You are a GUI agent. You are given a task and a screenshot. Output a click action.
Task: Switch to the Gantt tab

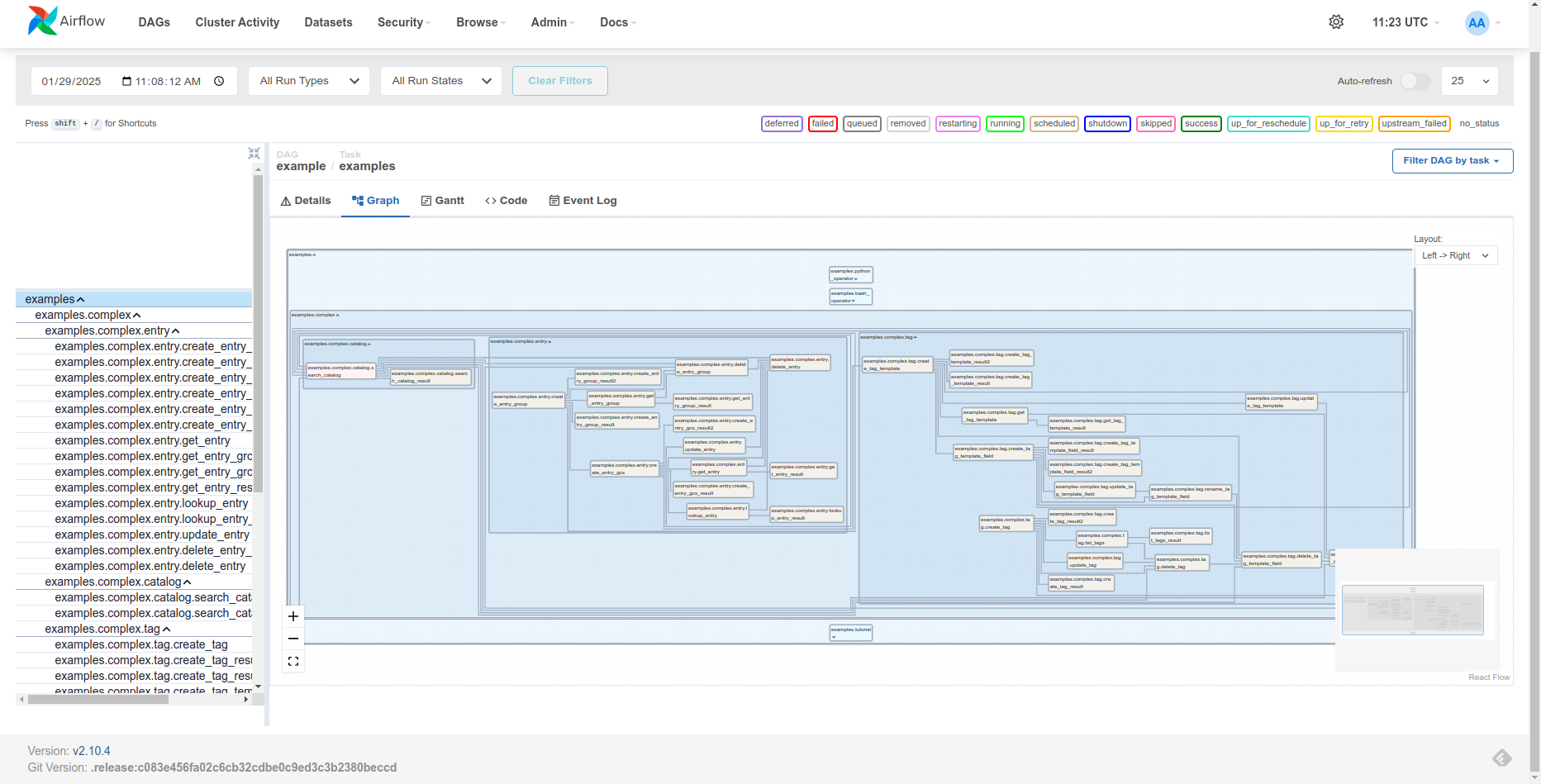pos(443,201)
